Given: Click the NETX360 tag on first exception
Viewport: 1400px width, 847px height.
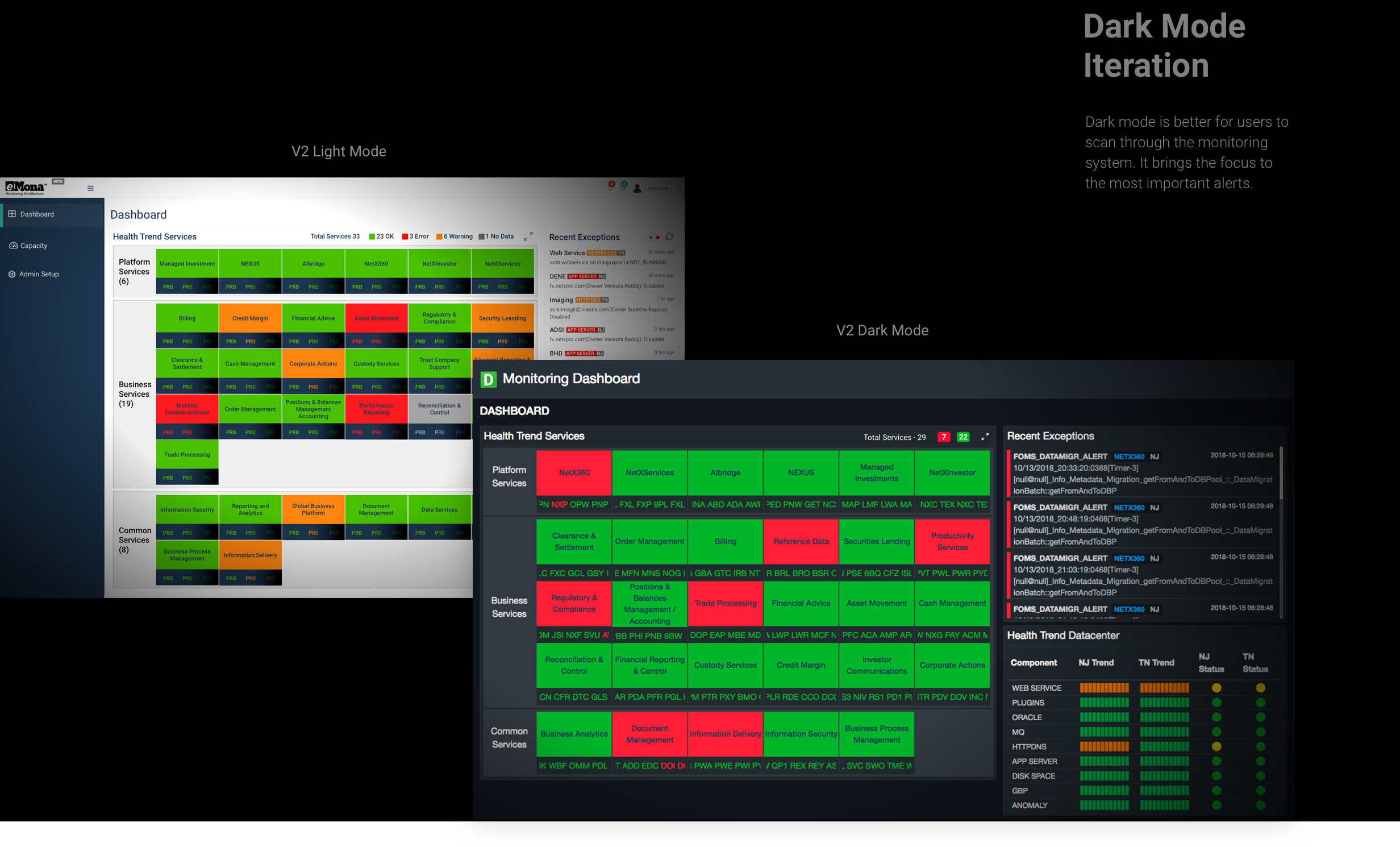Looking at the screenshot, I should 1128,456.
